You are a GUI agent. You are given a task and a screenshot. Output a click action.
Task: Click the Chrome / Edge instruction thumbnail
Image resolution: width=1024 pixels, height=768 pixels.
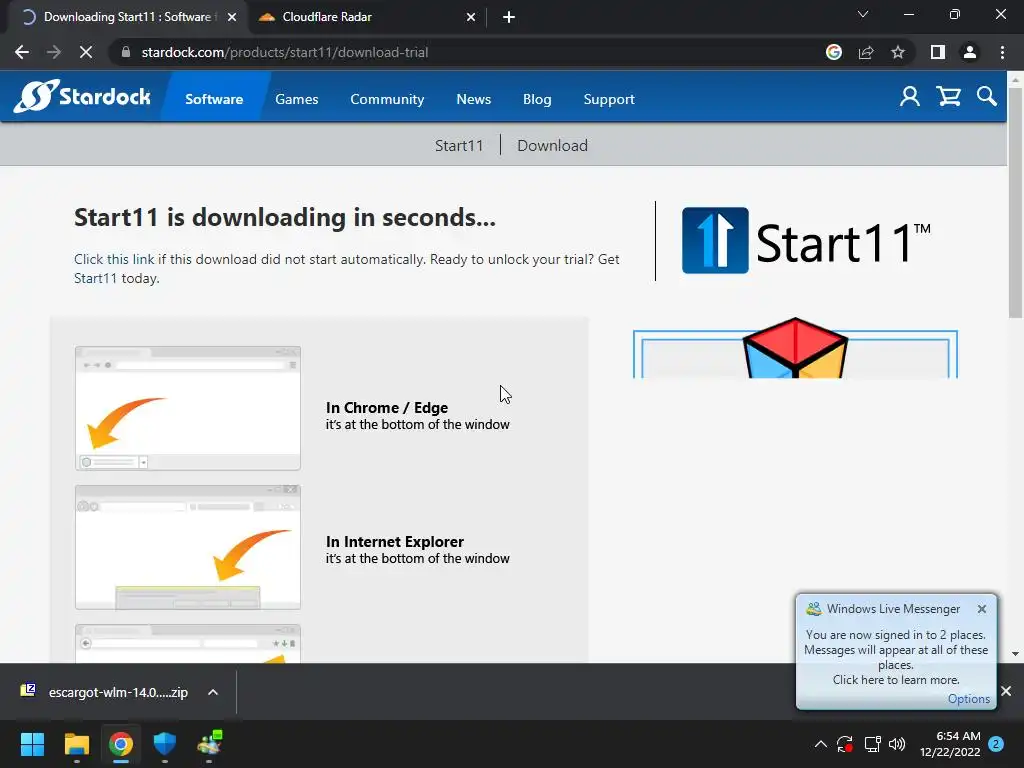[x=188, y=408]
